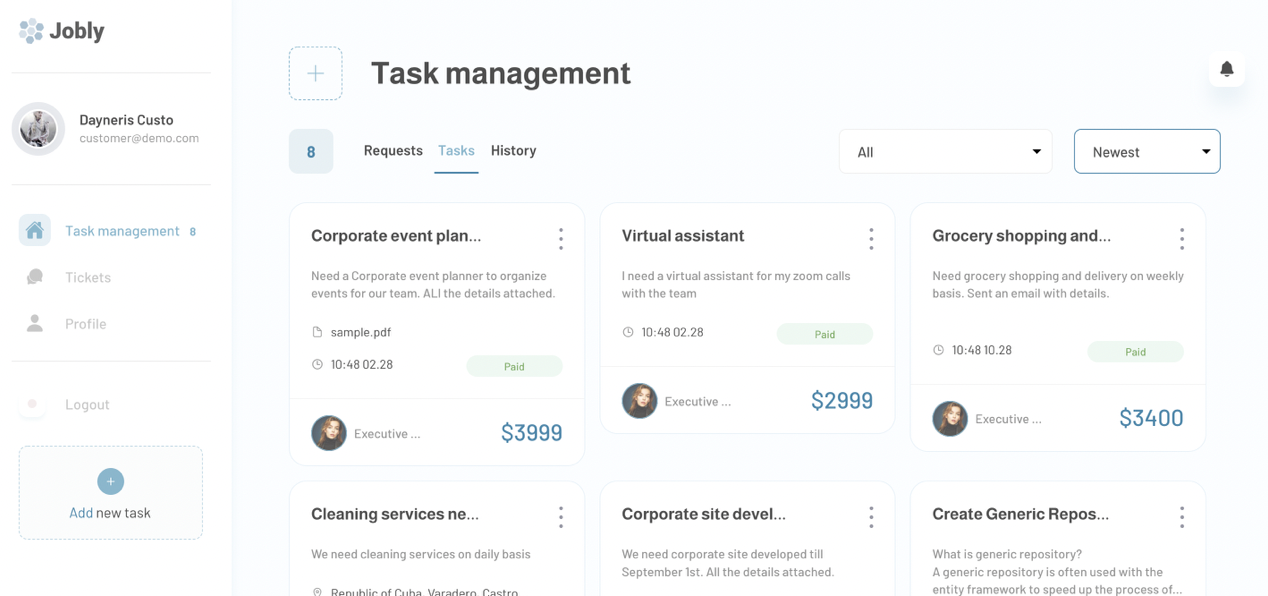Open Create Generic Repos... card title

1020,514
